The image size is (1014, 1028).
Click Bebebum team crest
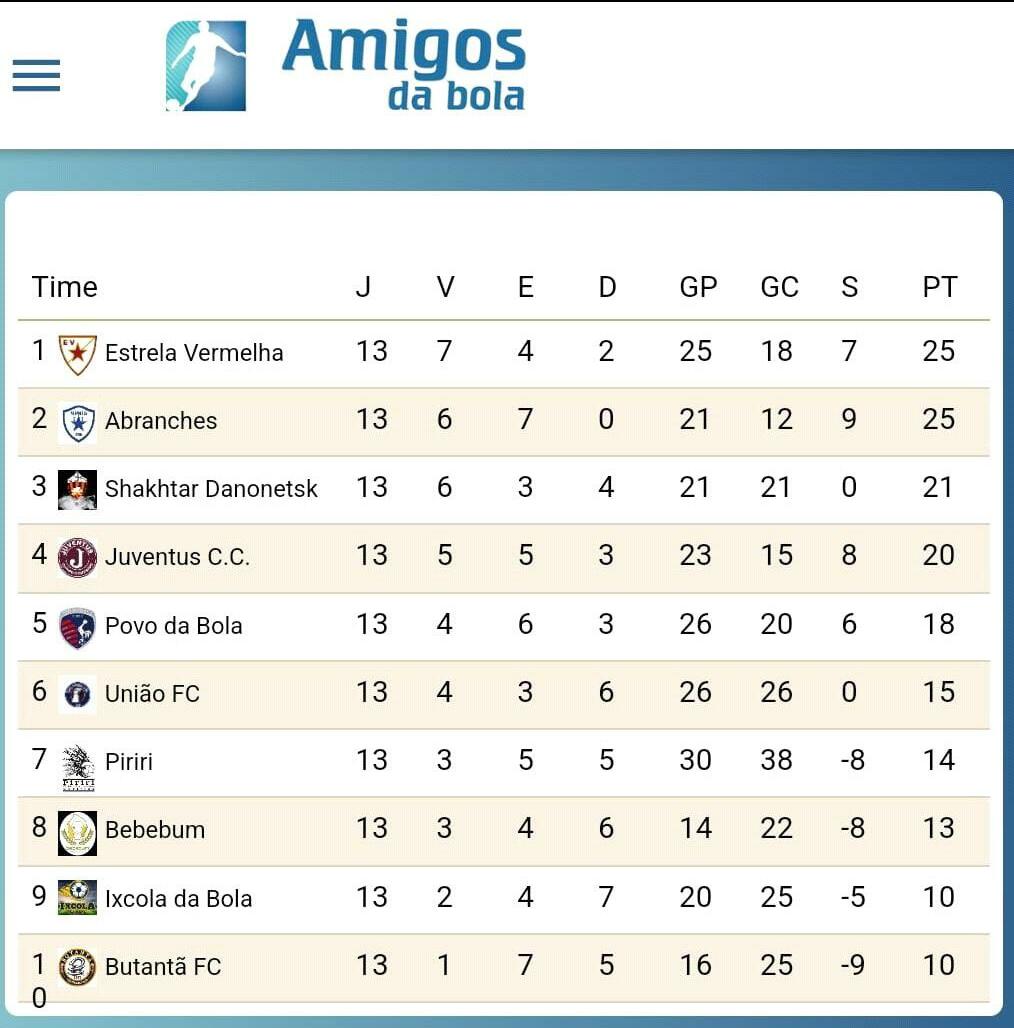coord(77,832)
